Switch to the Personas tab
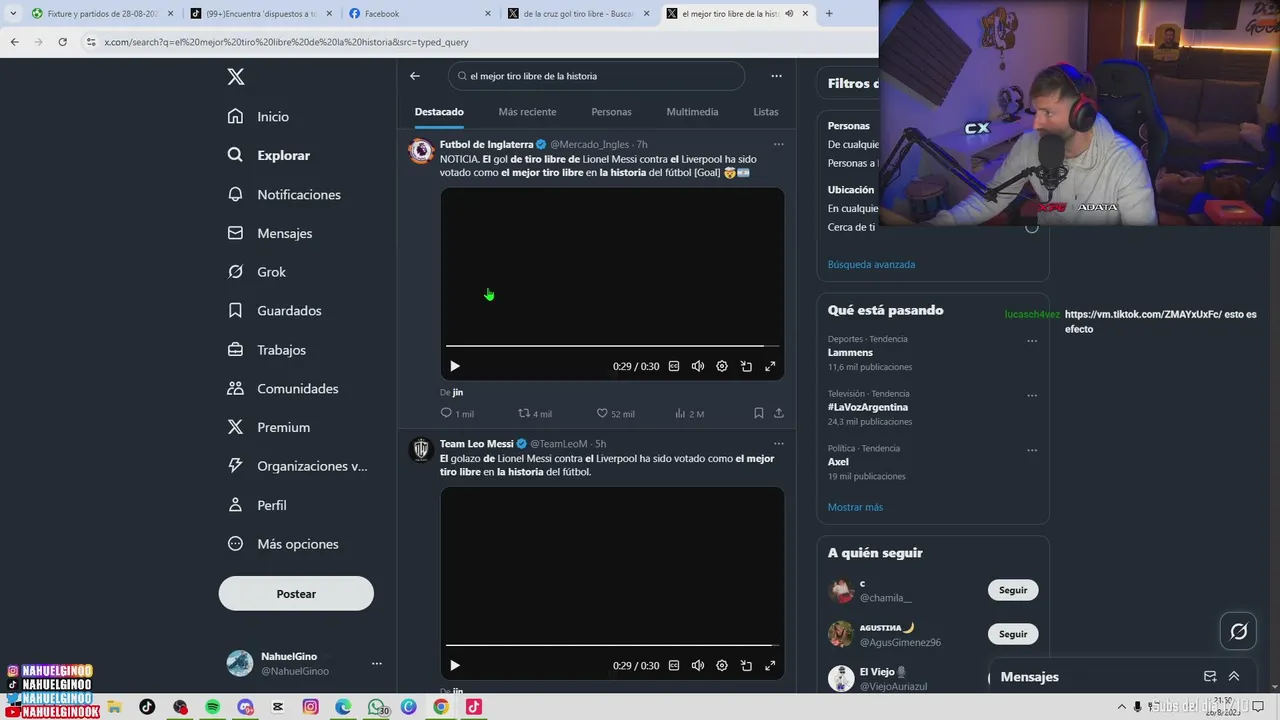This screenshot has width=1280, height=720. 611,112
